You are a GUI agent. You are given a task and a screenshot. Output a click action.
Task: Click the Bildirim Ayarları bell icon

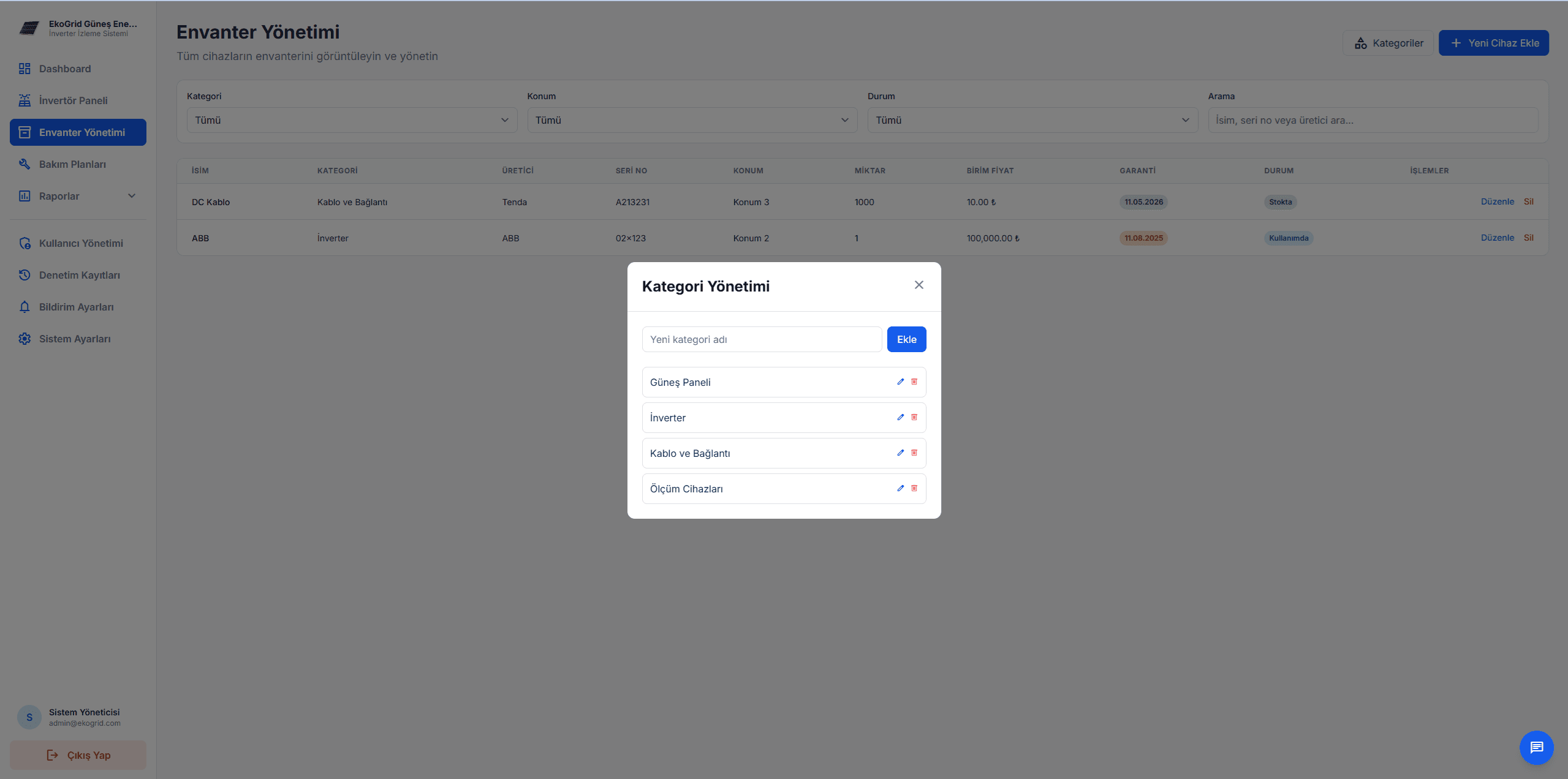(25, 307)
